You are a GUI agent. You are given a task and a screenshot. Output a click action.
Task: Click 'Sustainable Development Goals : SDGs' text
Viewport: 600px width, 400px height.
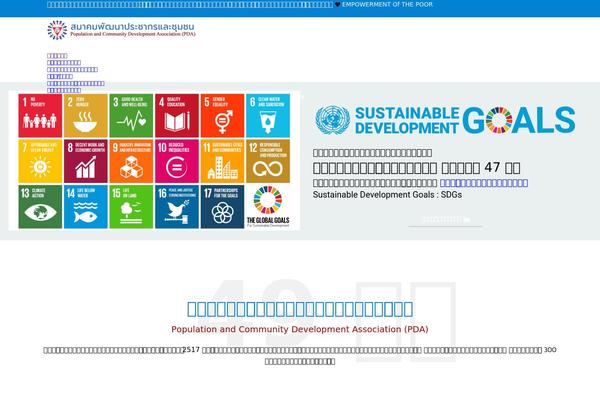pos(387,194)
